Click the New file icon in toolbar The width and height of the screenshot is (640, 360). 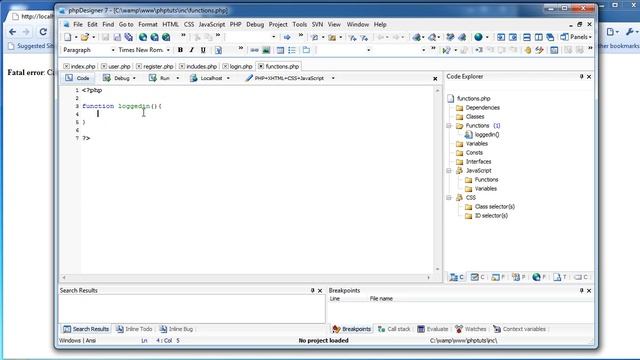tap(67, 37)
